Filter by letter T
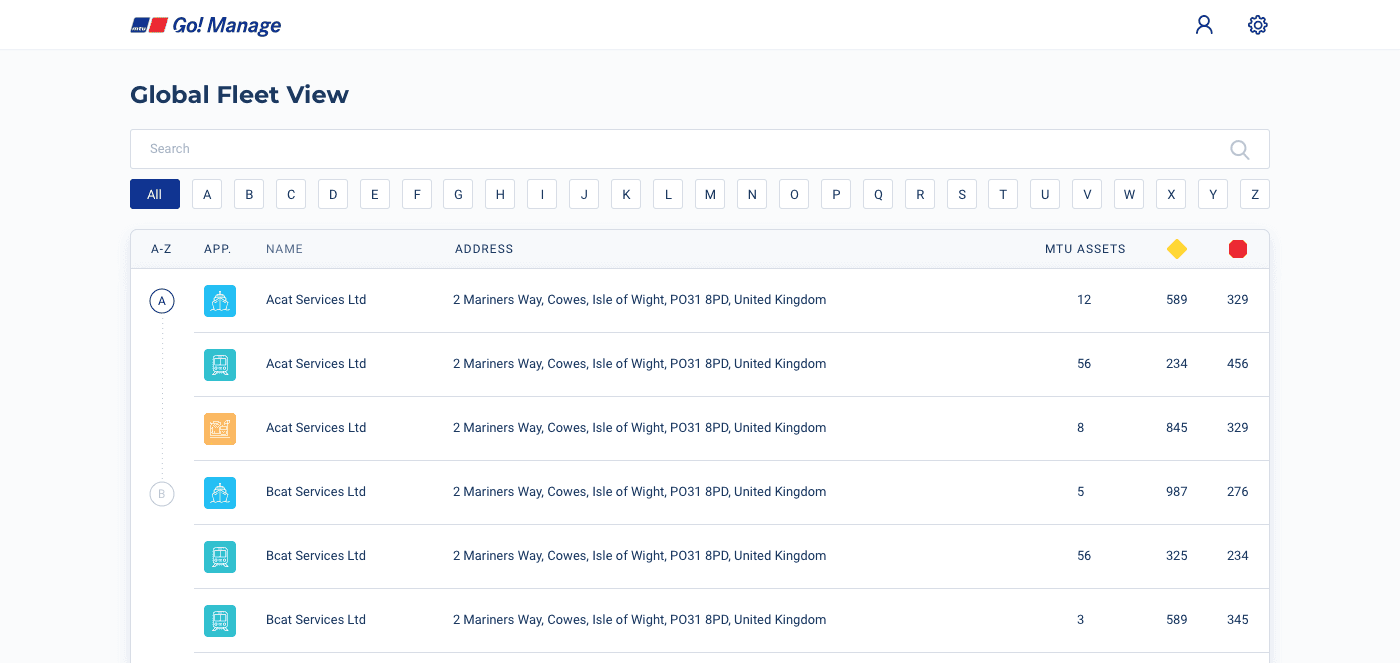The width and height of the screenshot is (1400, 663). [x=1003, y=194]
